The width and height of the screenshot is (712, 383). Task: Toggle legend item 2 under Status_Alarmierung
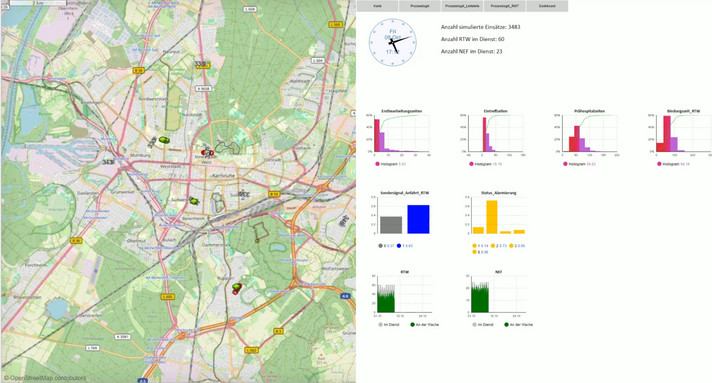coord(499,246)
